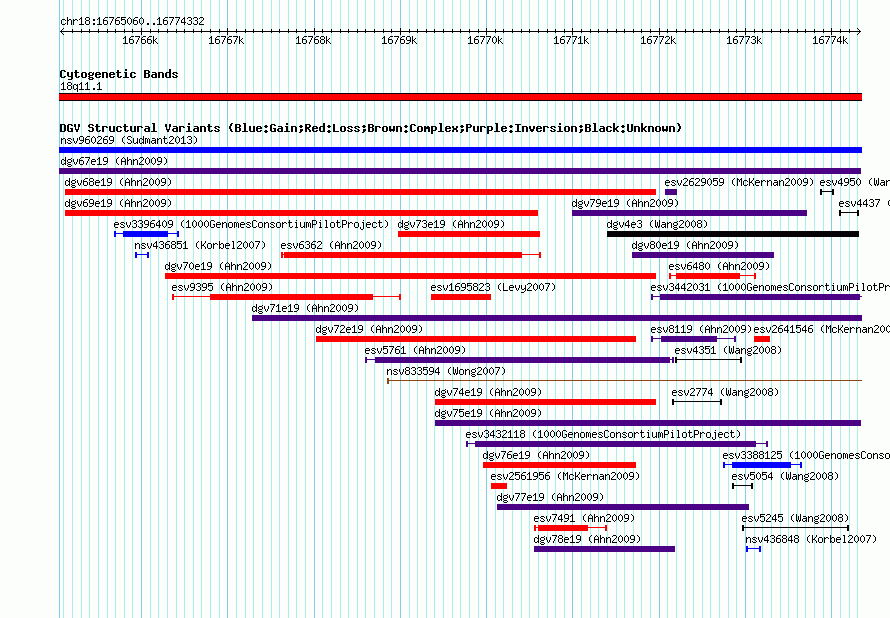The width and height of the screenshot is (890, 618).
Task: Click the esv3396409 blue gain feature
Action: (146, 234)
